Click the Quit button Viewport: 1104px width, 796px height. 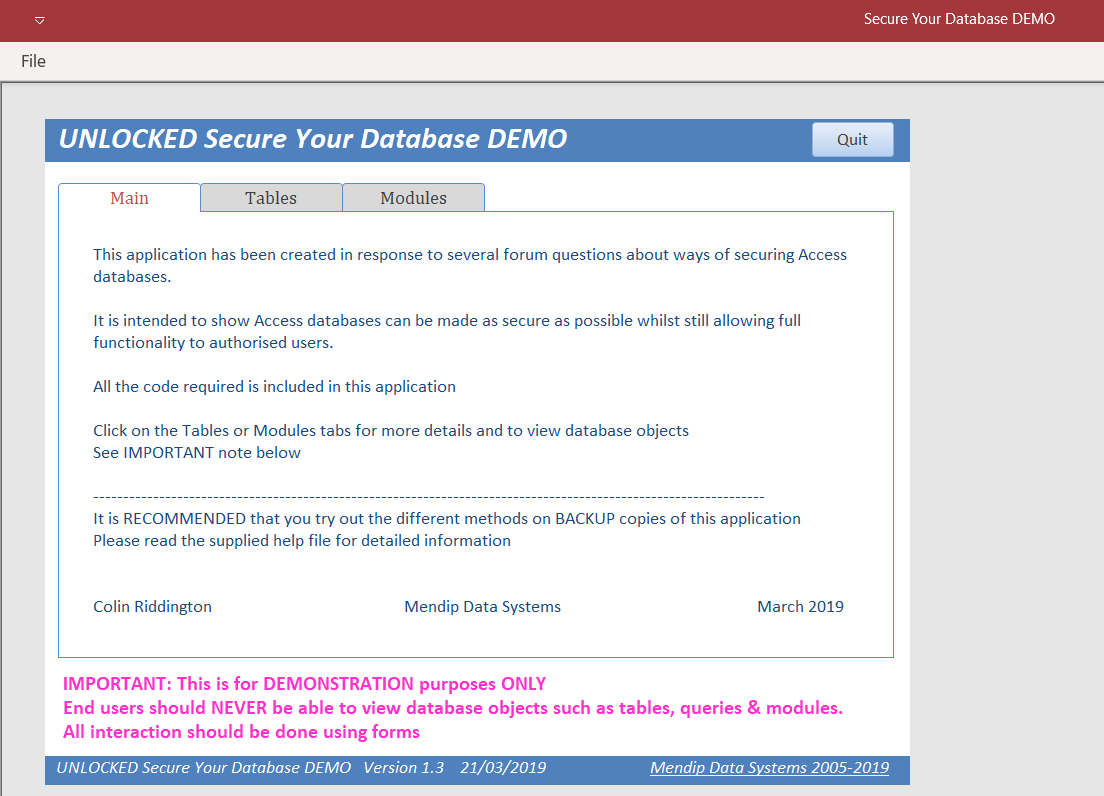click(x=853, y=139)
